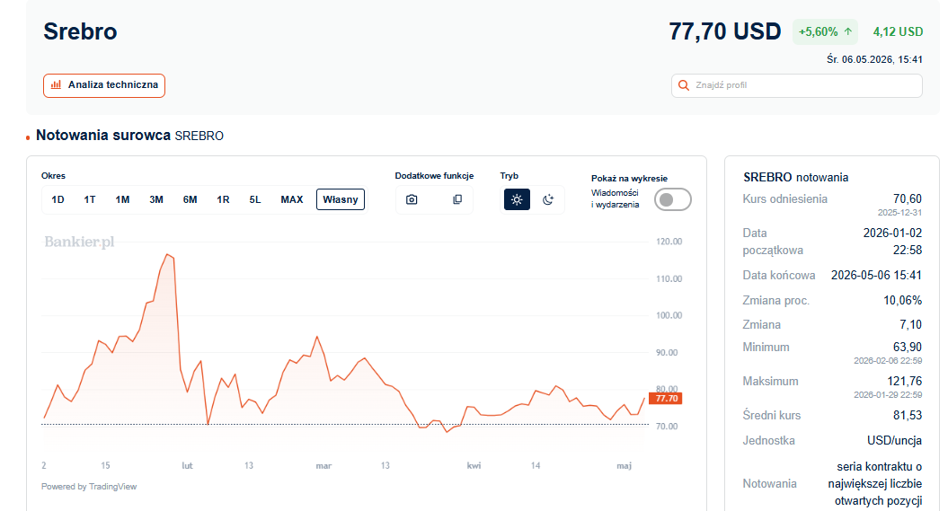948x511 pixels.
Task: Click the Śr. 06.05.2026, 15:41 timestamp
Action: (x=875, y=59)
